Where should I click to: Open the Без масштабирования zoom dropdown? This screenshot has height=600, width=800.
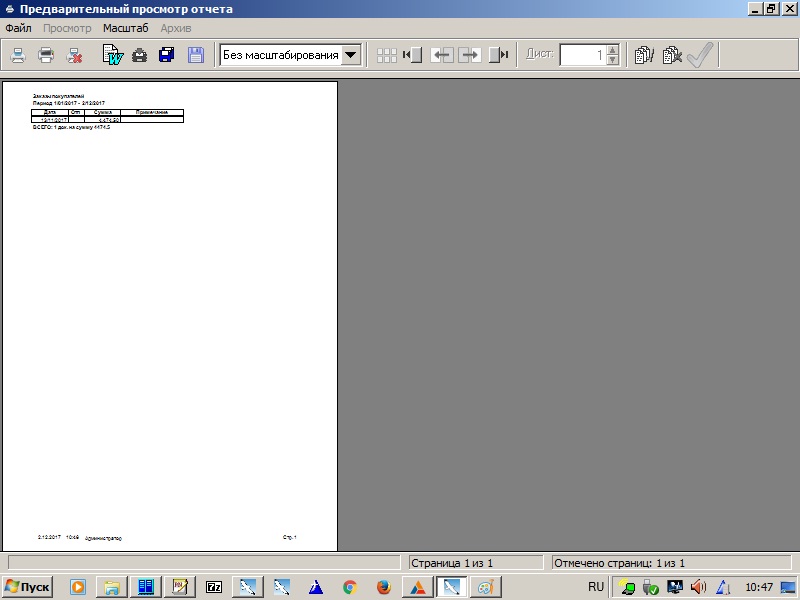tap(351, 55)
